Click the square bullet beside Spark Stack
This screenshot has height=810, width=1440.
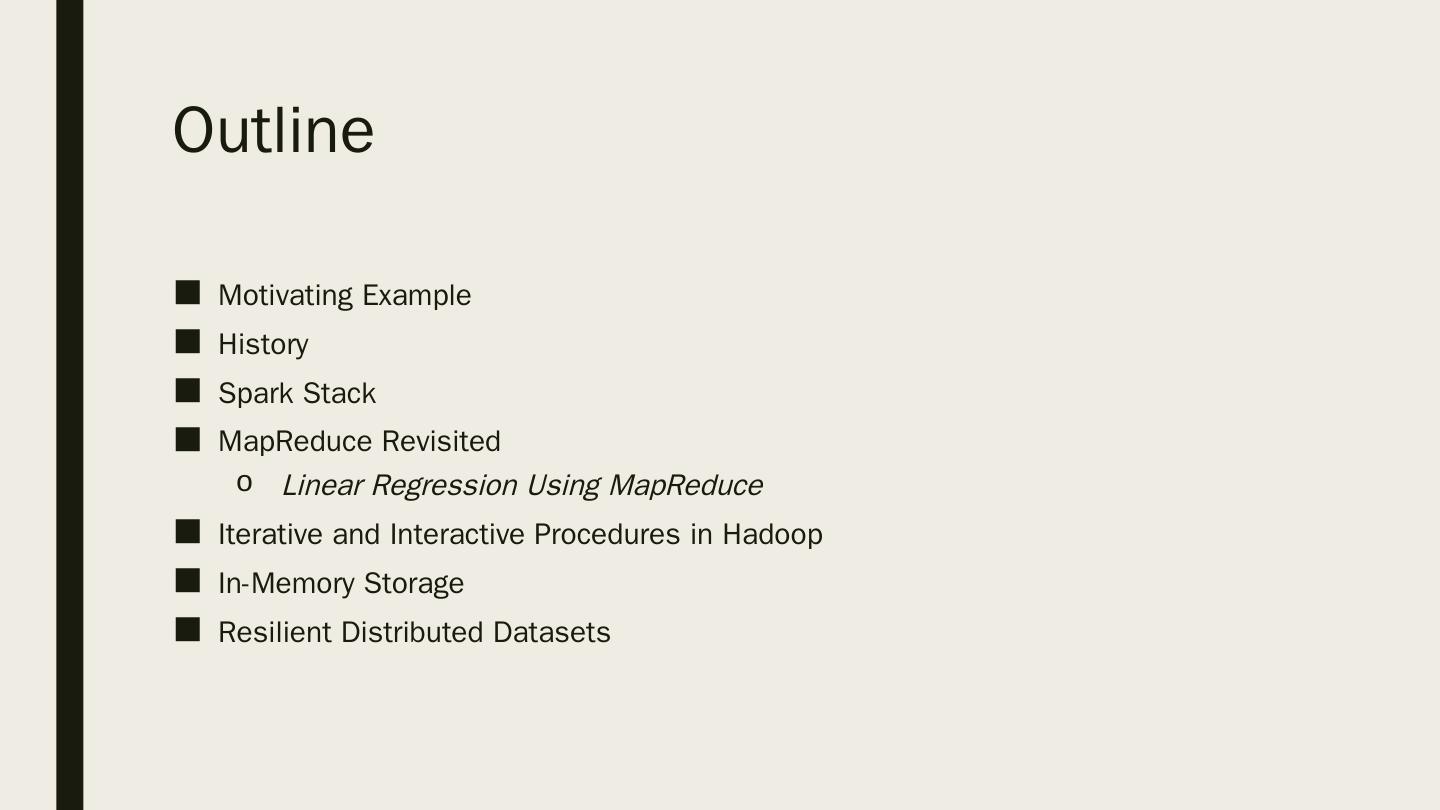coord(188,391)
